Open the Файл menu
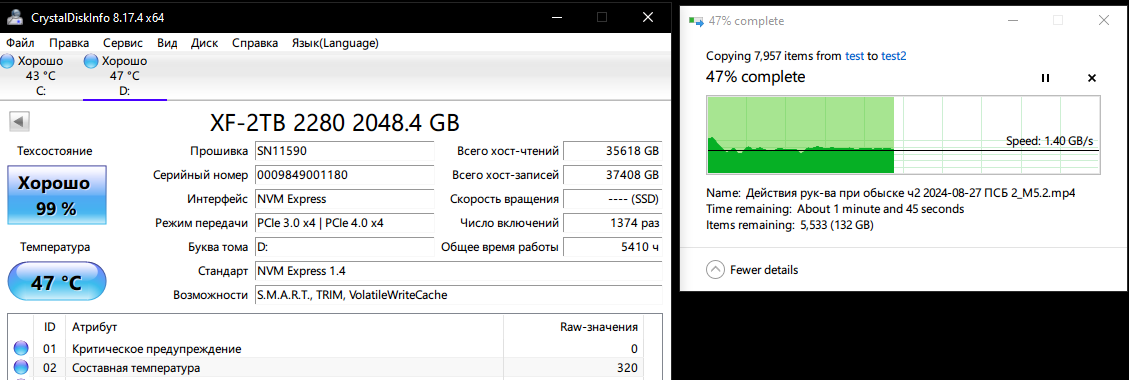 click(x=20, y=43)
